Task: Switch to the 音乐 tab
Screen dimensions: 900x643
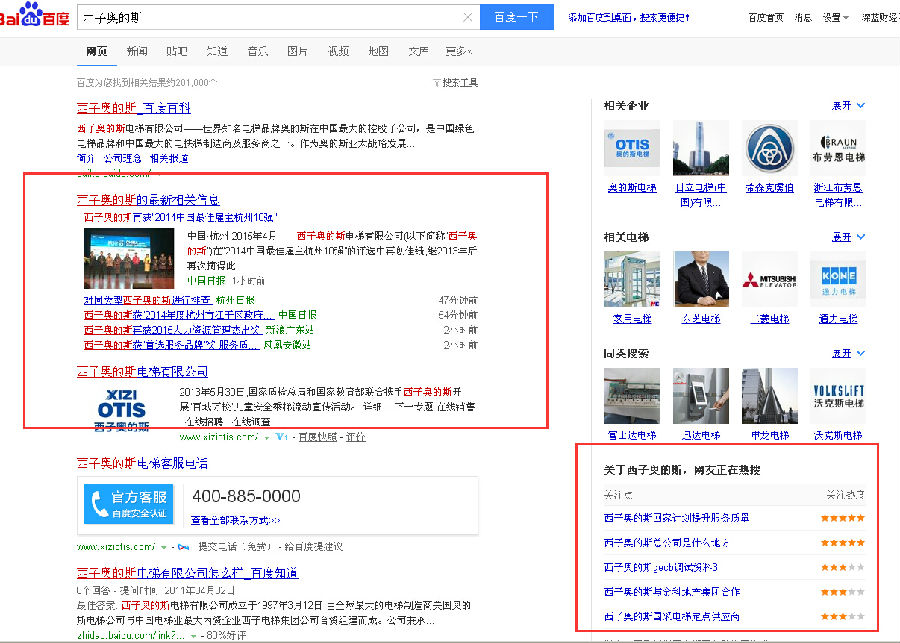Action: (x=257, y=51)
